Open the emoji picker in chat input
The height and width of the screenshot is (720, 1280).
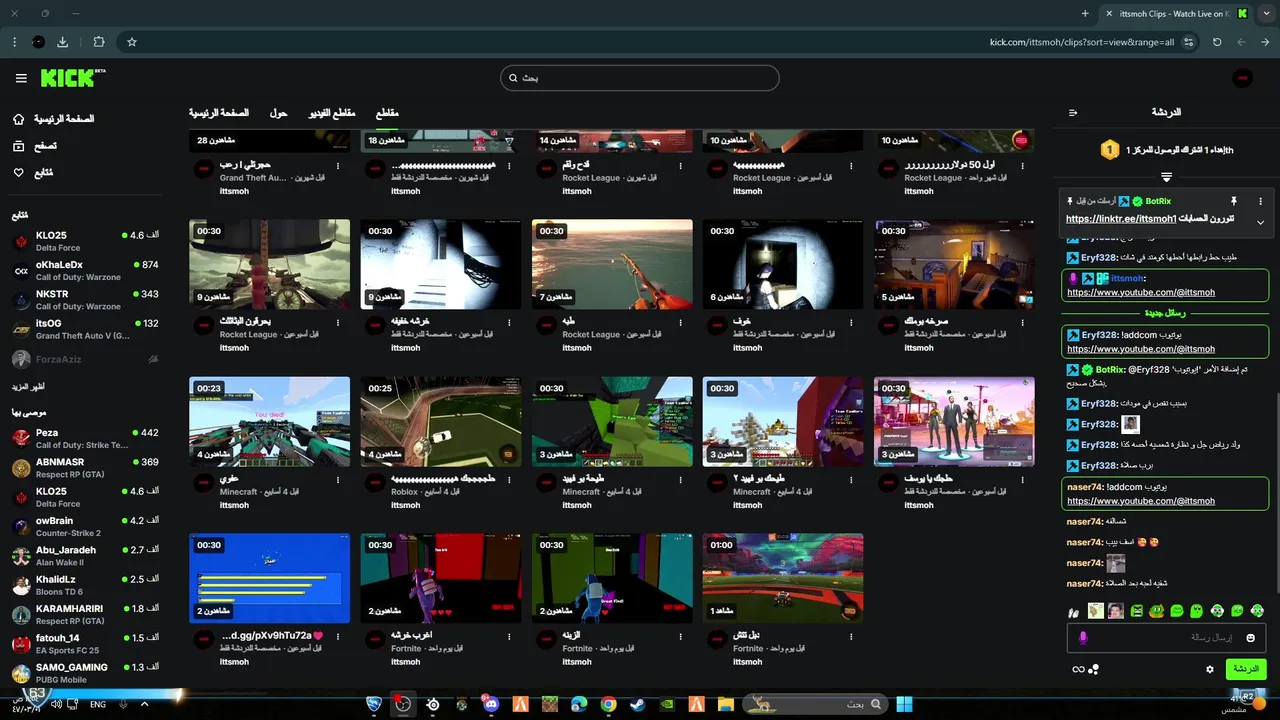pos(1250,638)
